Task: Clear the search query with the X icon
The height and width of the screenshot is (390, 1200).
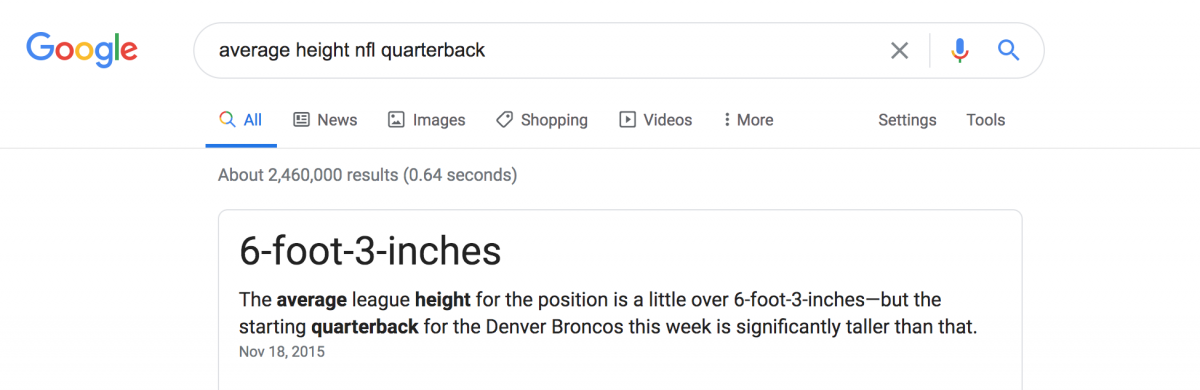Action: pos(900,50)
